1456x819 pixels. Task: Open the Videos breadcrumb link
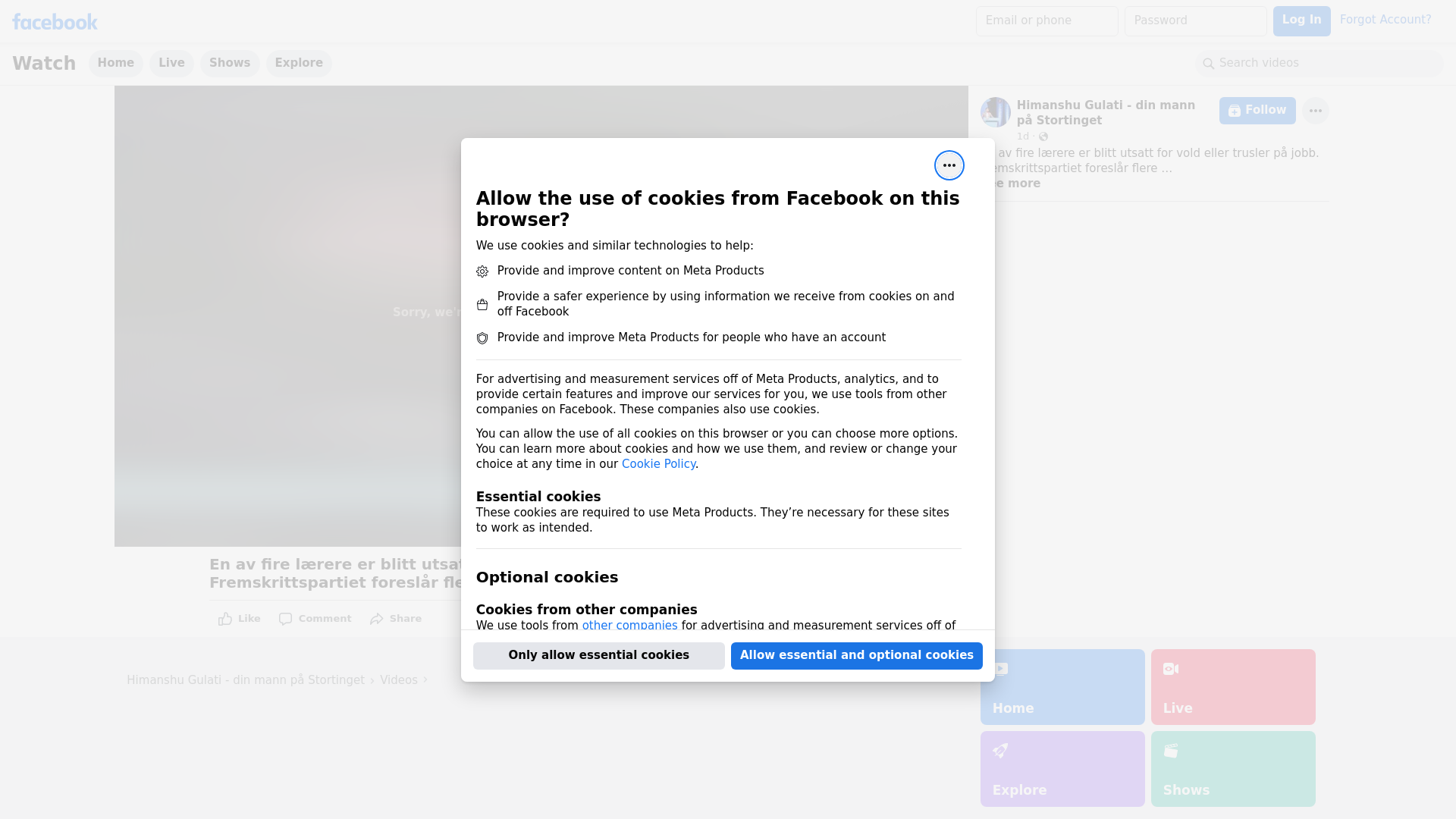(x=398, y=680)
